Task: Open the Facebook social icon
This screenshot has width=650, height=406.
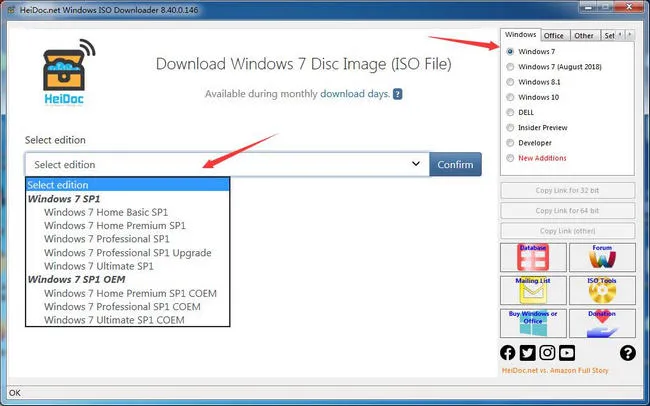Action: pos(507,353)
